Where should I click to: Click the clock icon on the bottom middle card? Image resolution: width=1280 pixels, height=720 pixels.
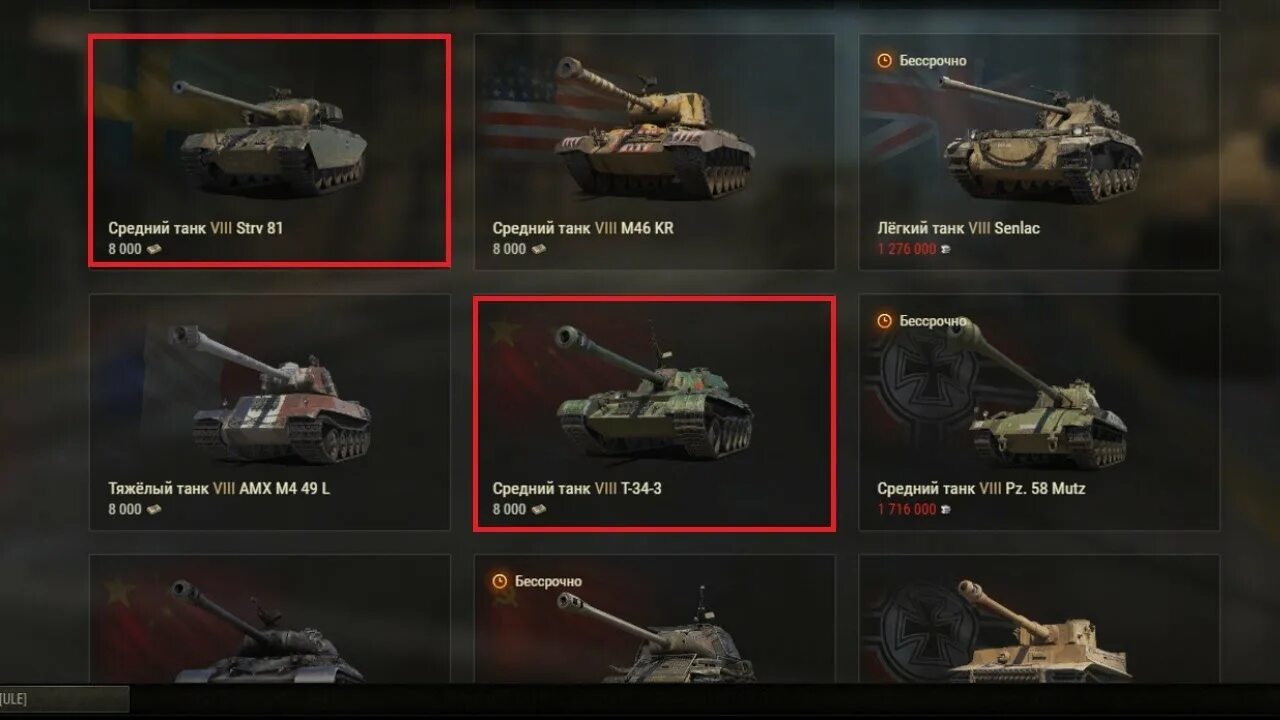point(500,581)
